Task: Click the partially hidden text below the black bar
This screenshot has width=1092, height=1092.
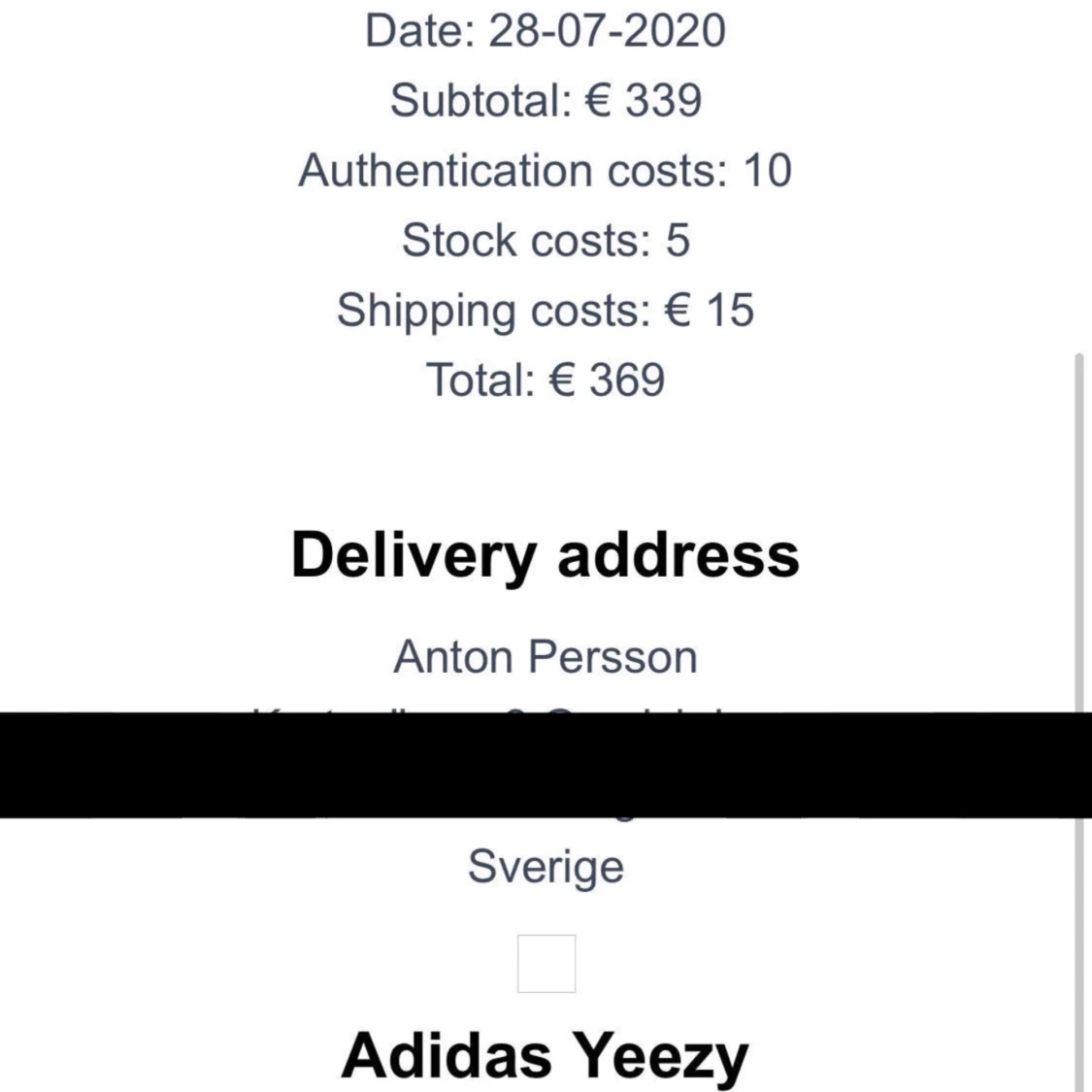Action: [623, 819]
